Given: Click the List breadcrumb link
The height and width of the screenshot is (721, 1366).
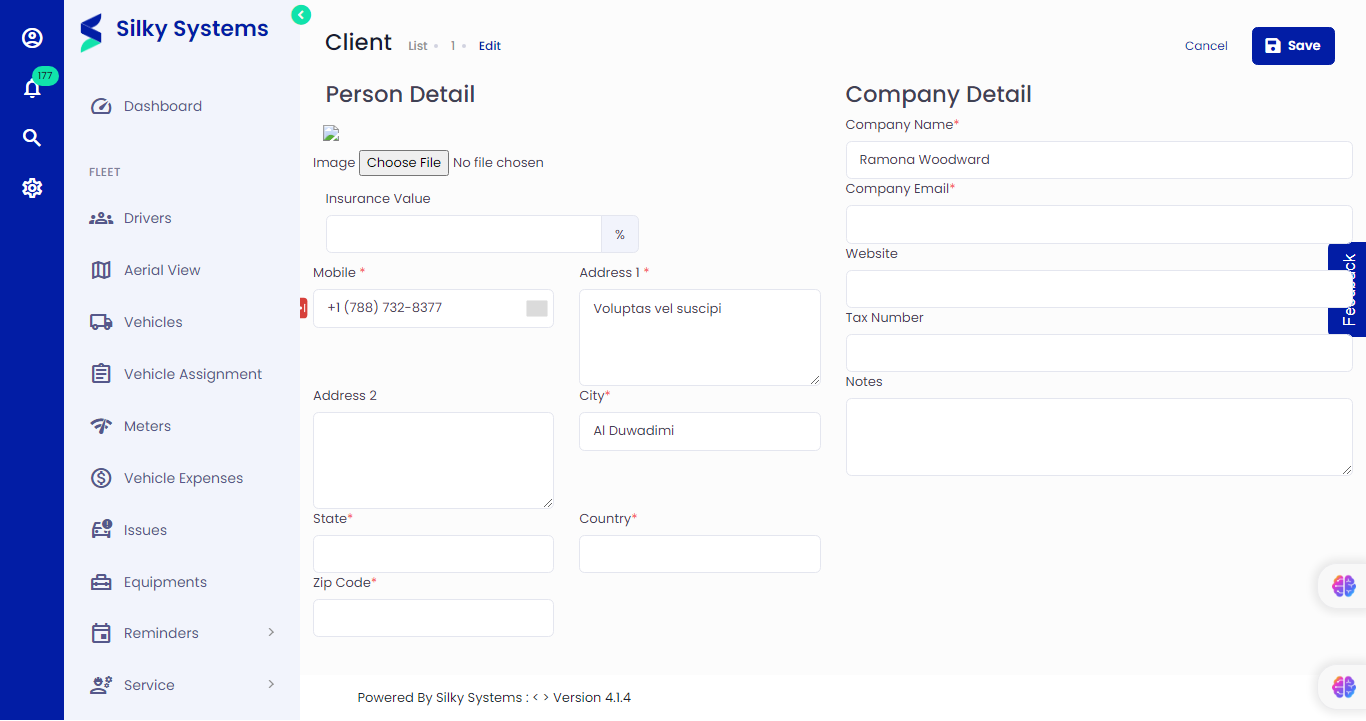Looking at the screenshot, I should 418,46.
